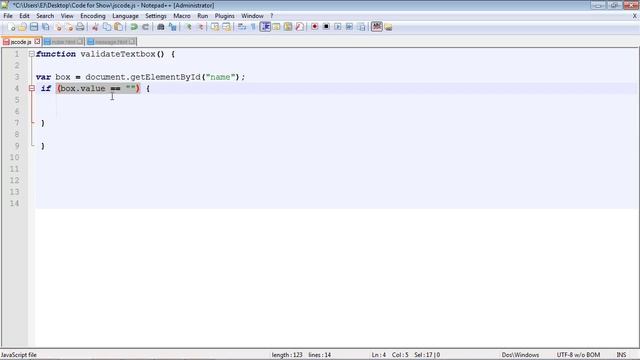
Task: Open the File menu
Action: tap(8, 16)
